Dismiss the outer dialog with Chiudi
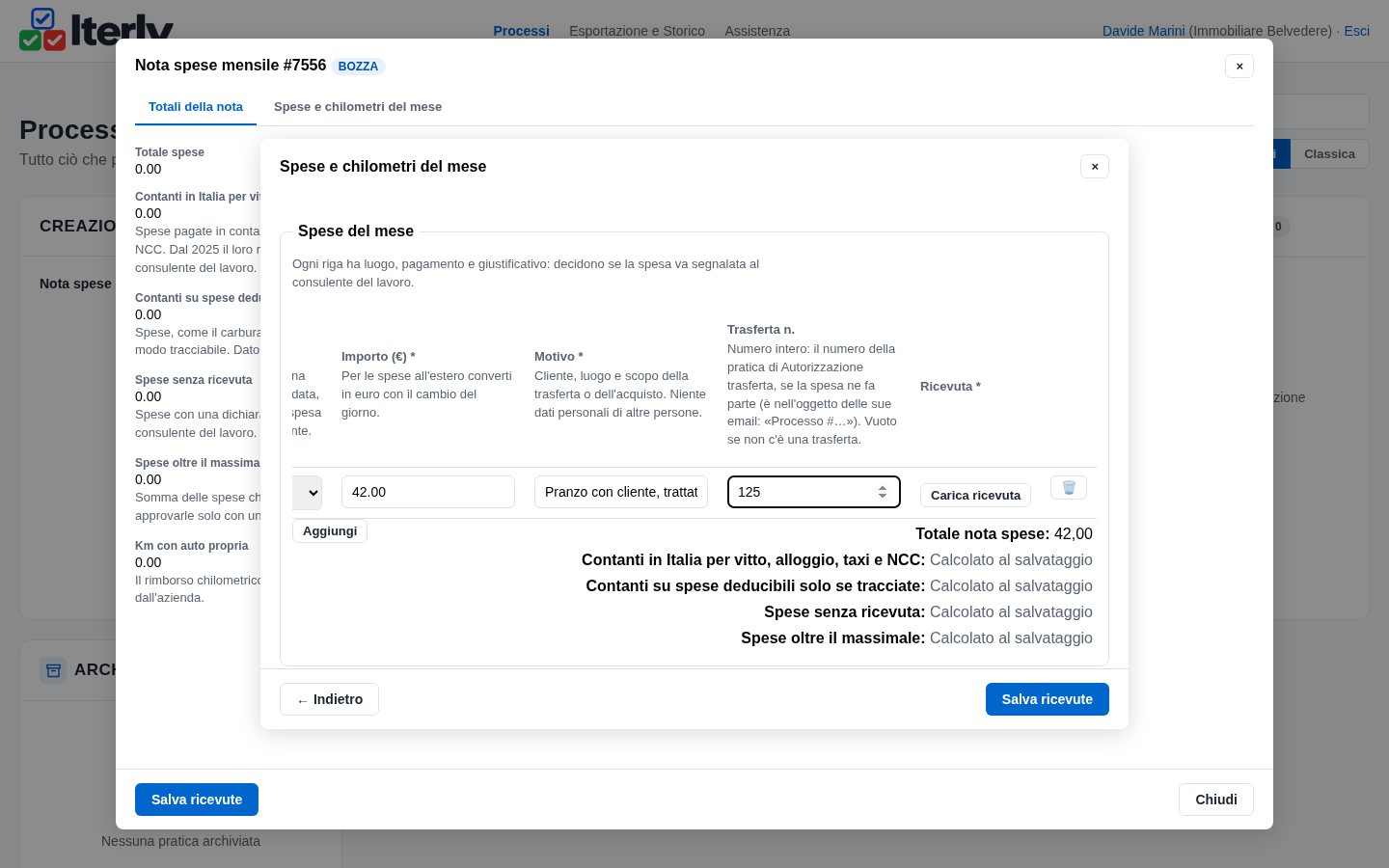1389x868 pixels. coord(1216,800)
